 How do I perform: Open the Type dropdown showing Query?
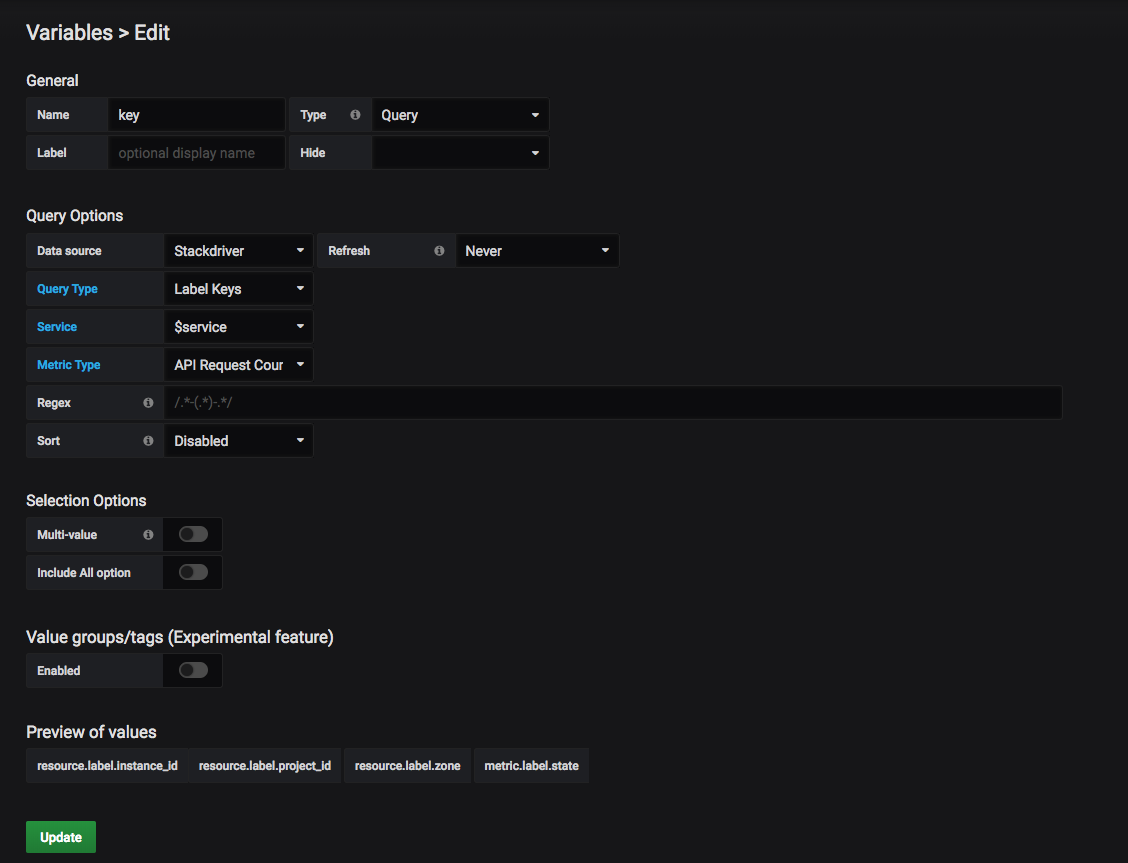tap(460, 115)
